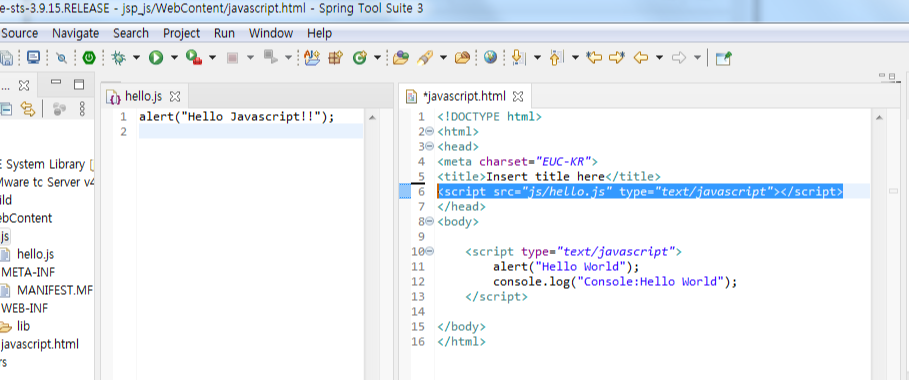Viewport: 909px width, 380px height.
Task: Open the Back navigation history dropdown
Action: click(659, 57)
